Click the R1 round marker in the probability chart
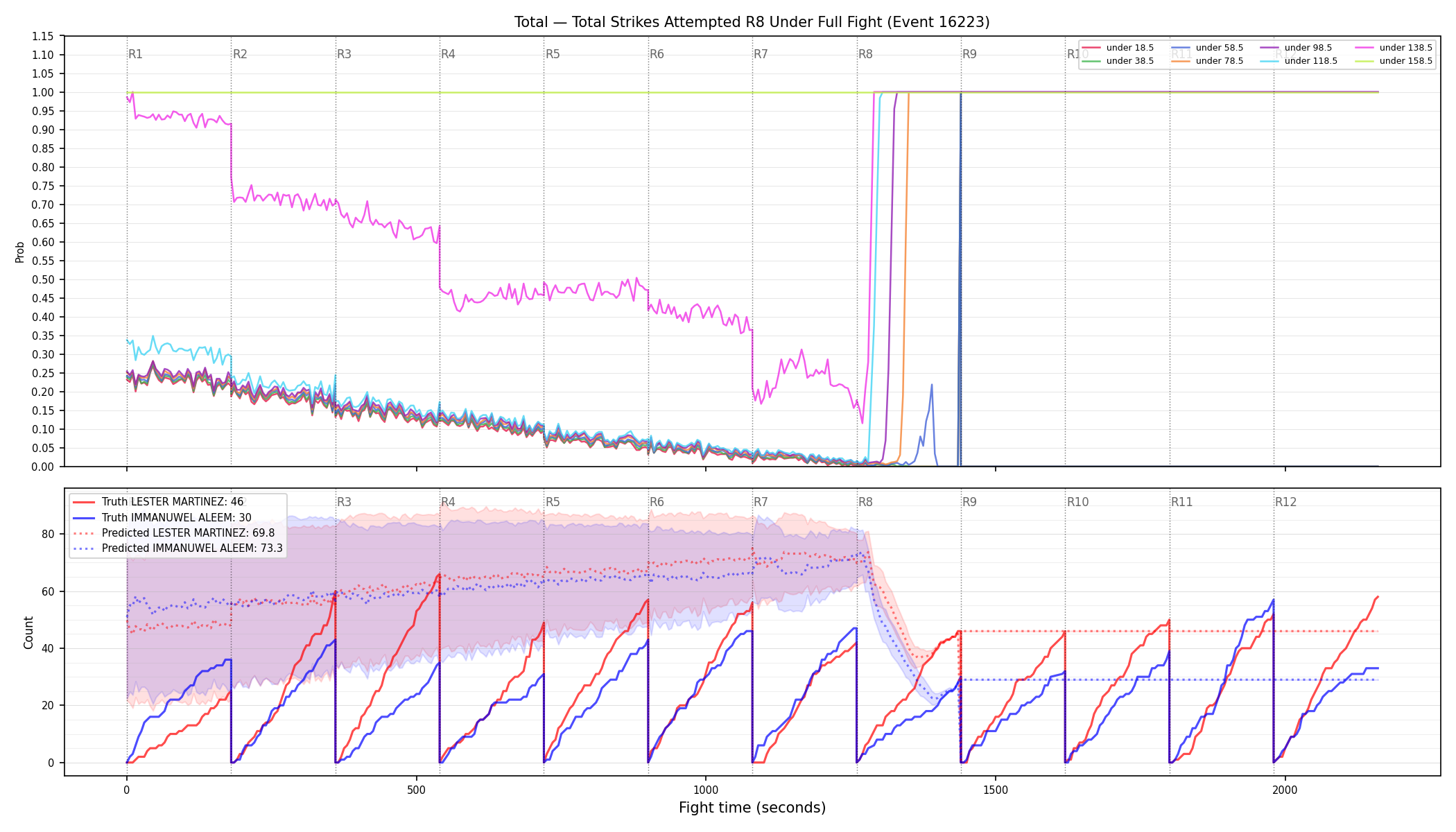This screenshot has width=1456, height=832. (136, 54)
